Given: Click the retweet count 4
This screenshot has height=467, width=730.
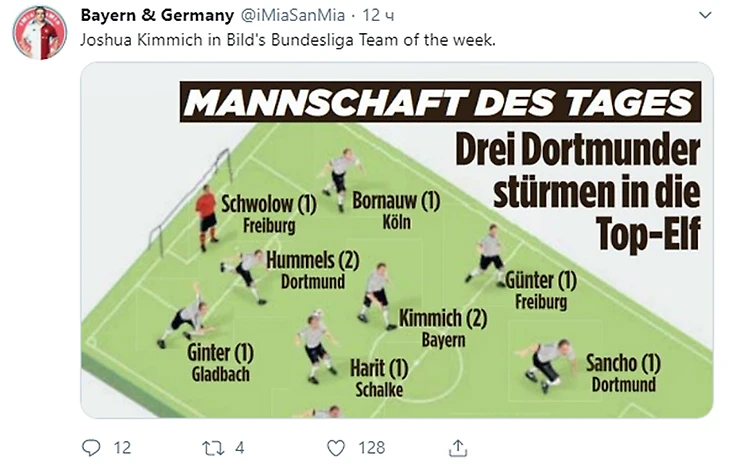Looking at the screenshot, I should click(239, 448).
